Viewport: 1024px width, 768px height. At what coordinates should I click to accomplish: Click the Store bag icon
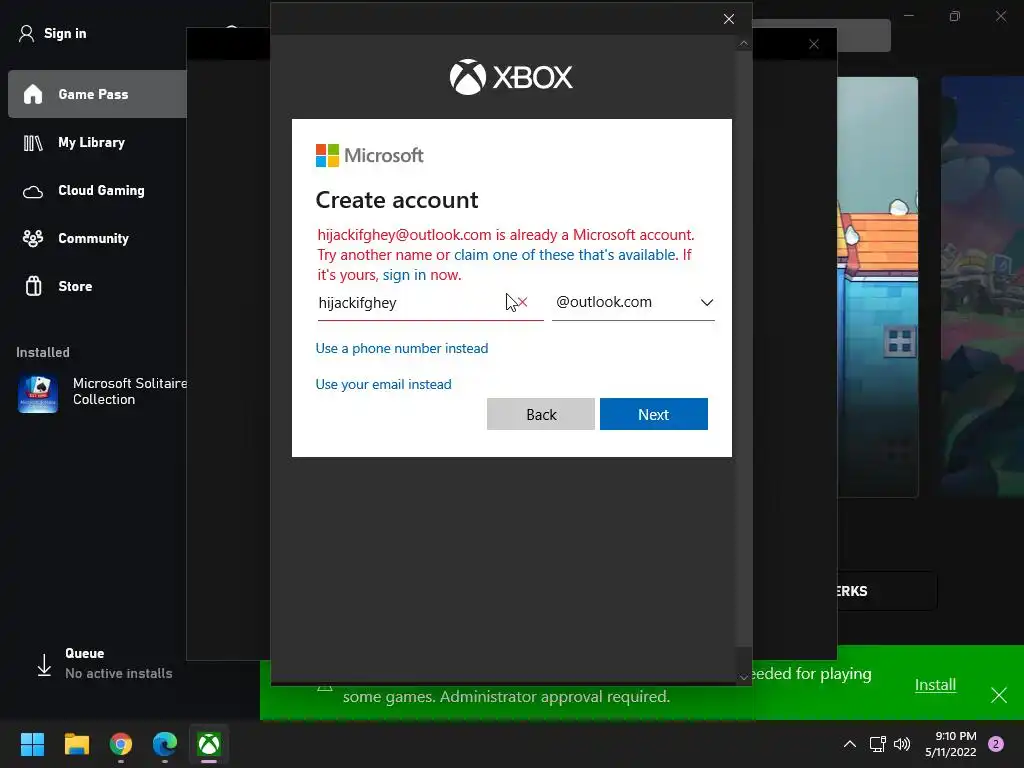(33, 286)
